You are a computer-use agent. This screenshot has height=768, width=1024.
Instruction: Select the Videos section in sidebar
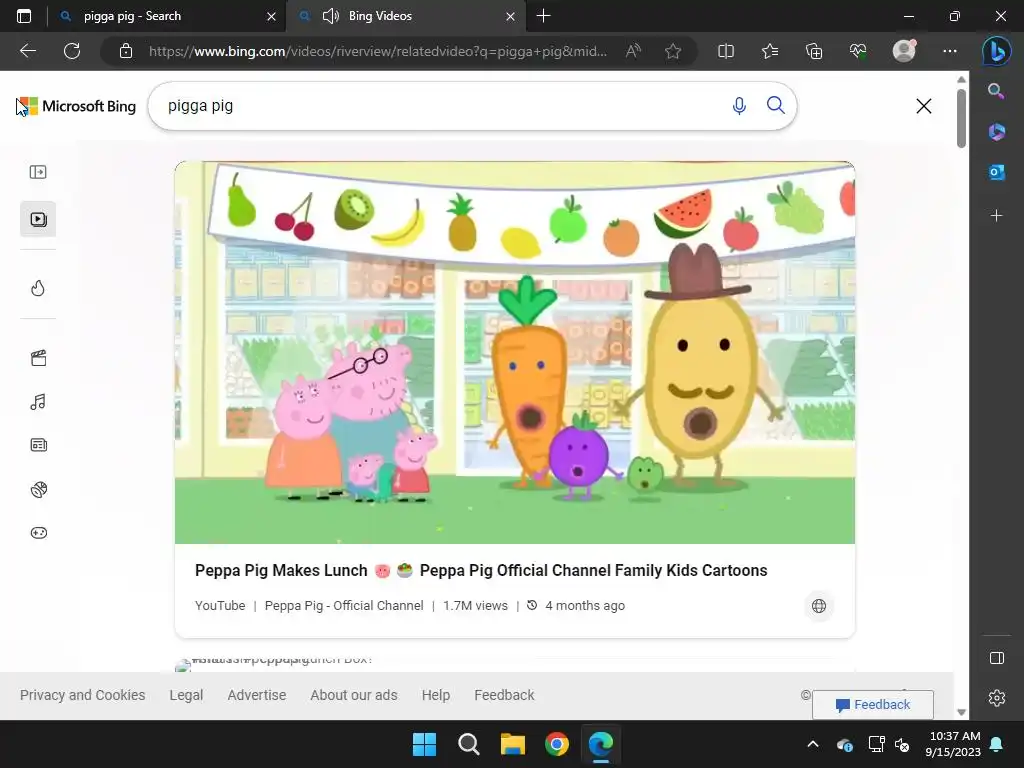coord(38,219)
